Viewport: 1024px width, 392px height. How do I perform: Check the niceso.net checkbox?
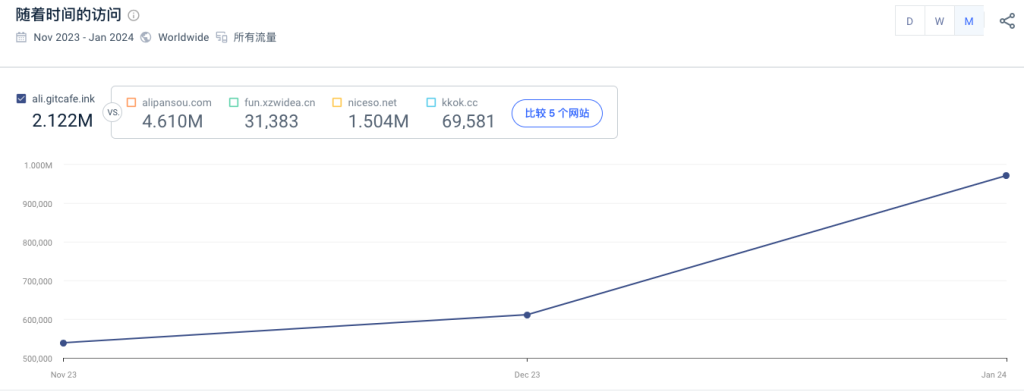pos(337,103)
